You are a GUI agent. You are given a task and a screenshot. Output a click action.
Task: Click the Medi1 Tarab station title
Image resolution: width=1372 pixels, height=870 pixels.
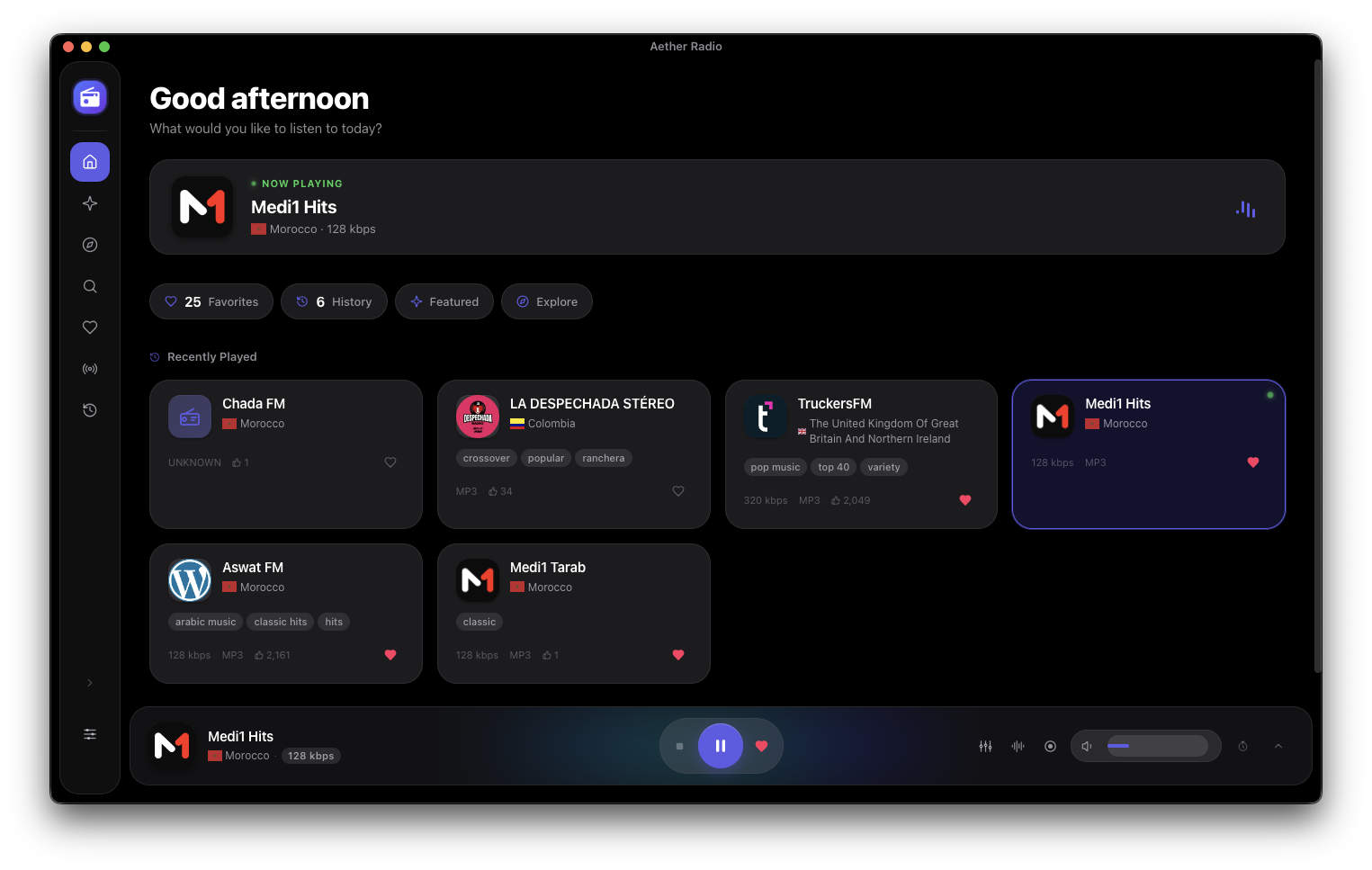548,568
